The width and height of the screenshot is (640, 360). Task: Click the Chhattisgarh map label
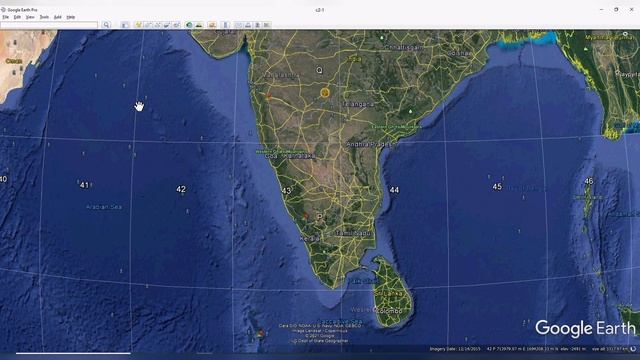(x=404, y=47)
